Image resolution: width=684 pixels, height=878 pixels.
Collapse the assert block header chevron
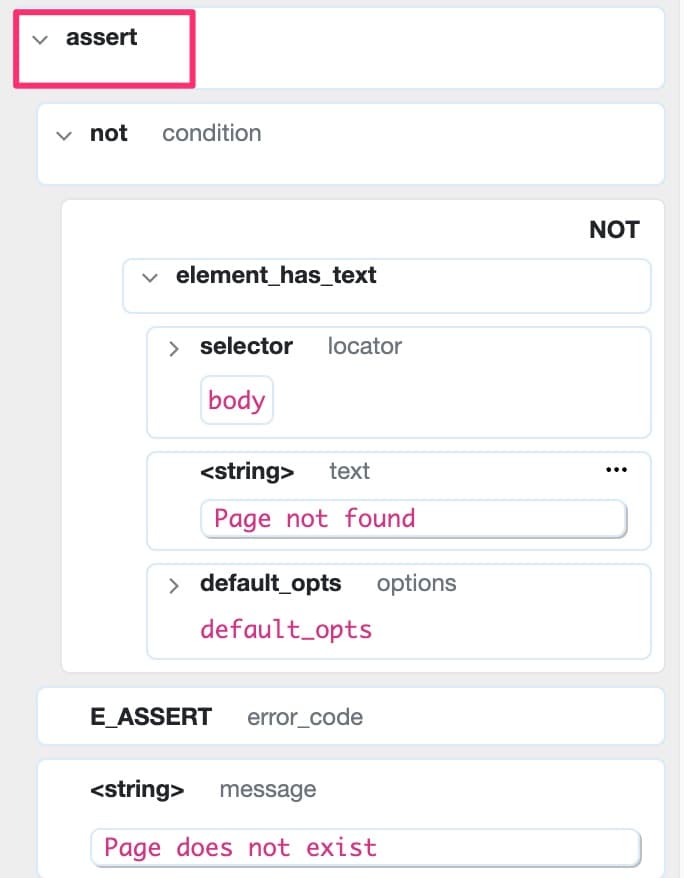(38, 40)
